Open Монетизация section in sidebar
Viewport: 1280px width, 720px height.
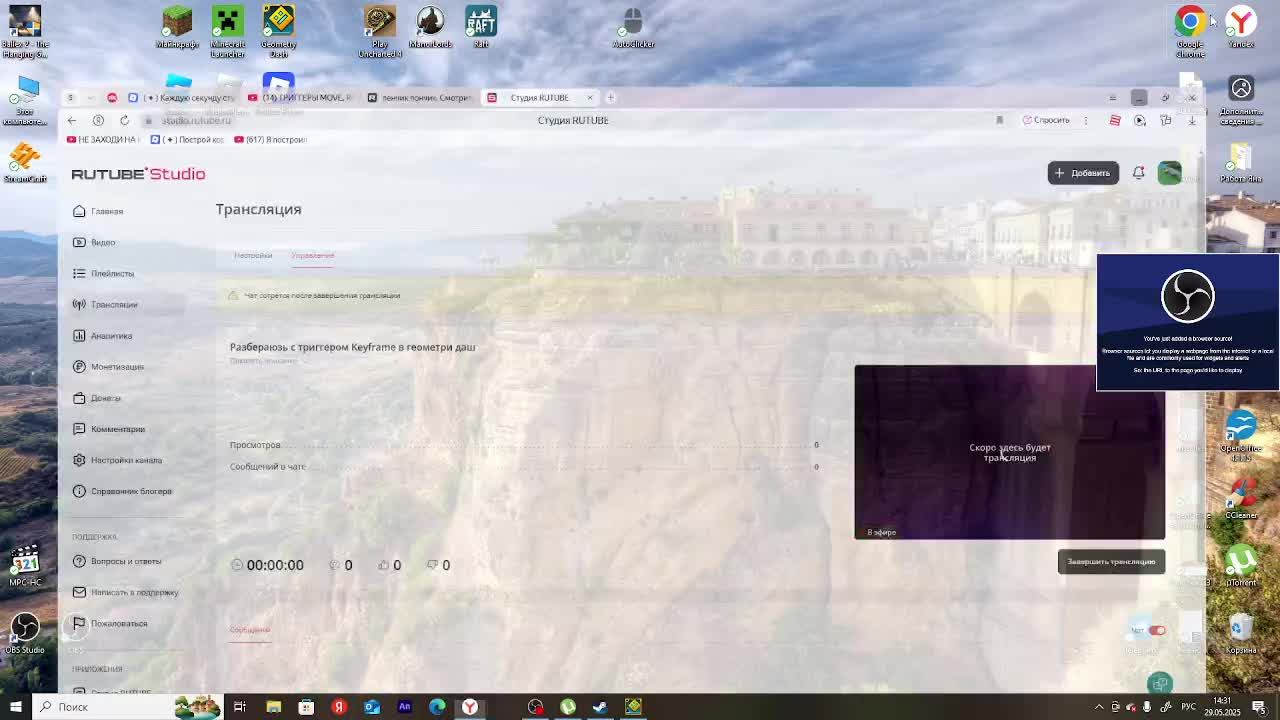tap(108, 366)
